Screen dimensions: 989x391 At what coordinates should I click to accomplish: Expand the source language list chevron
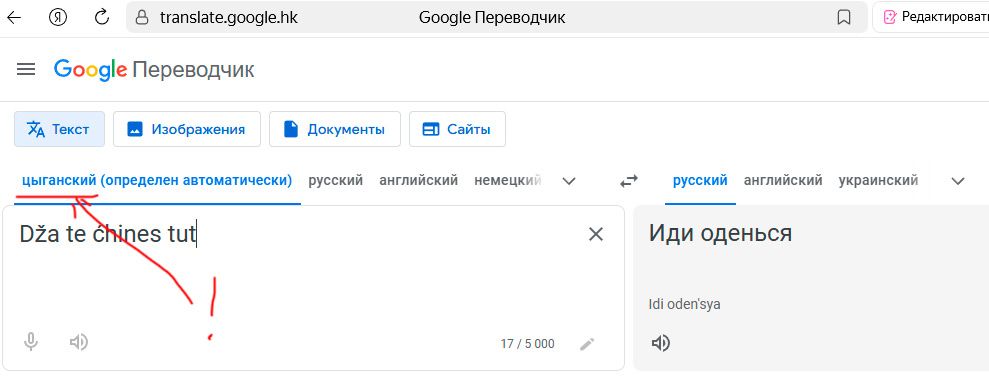pos(569,182)
